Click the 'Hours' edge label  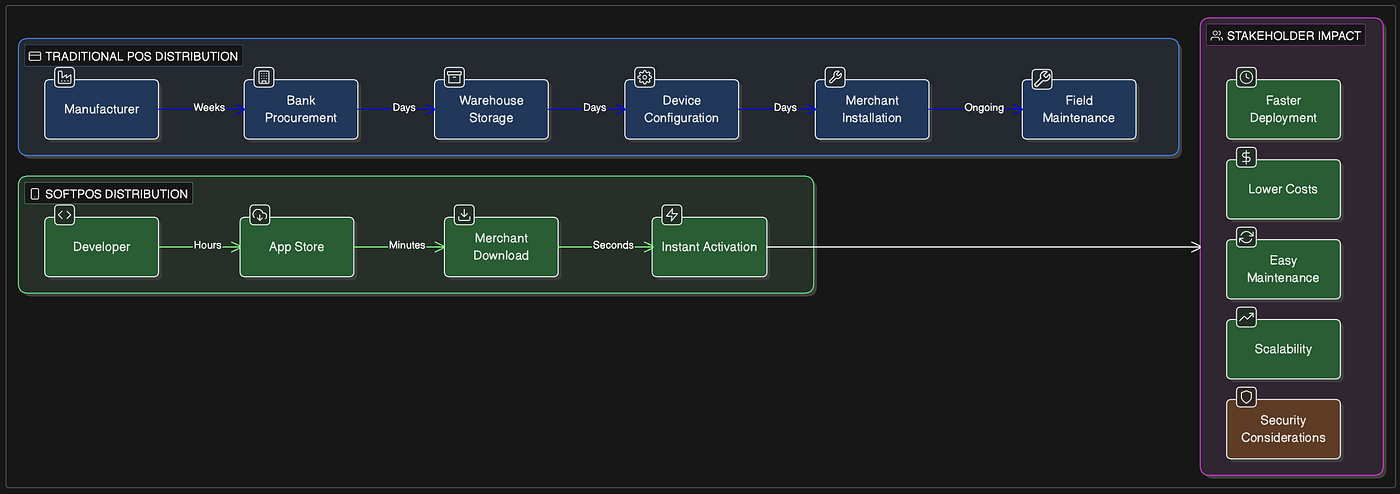point(207,245)
